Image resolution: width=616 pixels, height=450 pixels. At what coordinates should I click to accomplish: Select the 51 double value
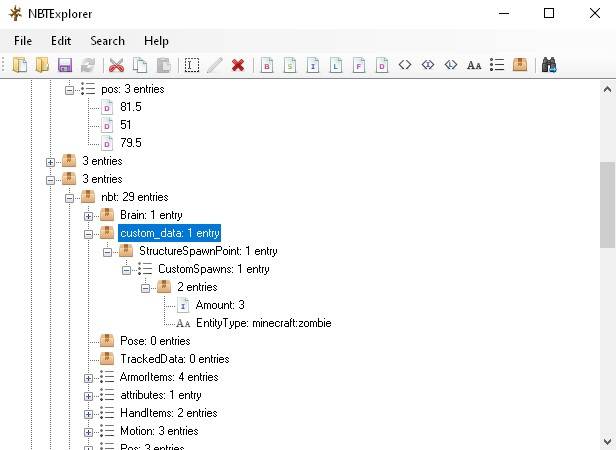tap(125, 125)
